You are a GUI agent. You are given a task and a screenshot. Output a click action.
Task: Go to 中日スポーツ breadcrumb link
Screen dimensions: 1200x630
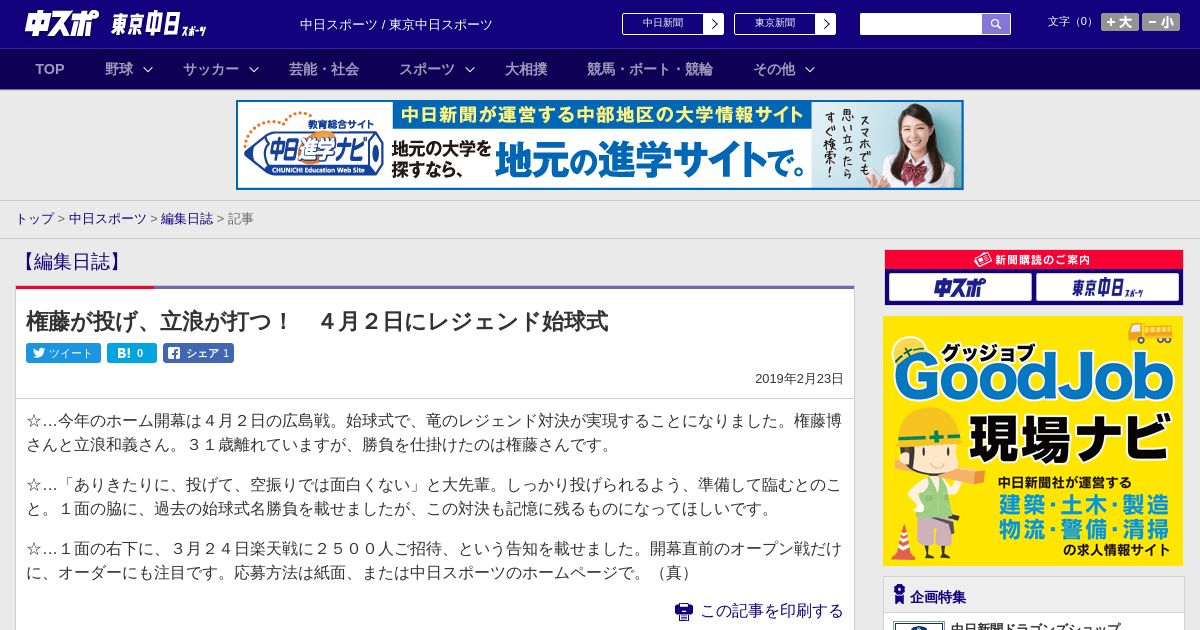click(108, 218)
